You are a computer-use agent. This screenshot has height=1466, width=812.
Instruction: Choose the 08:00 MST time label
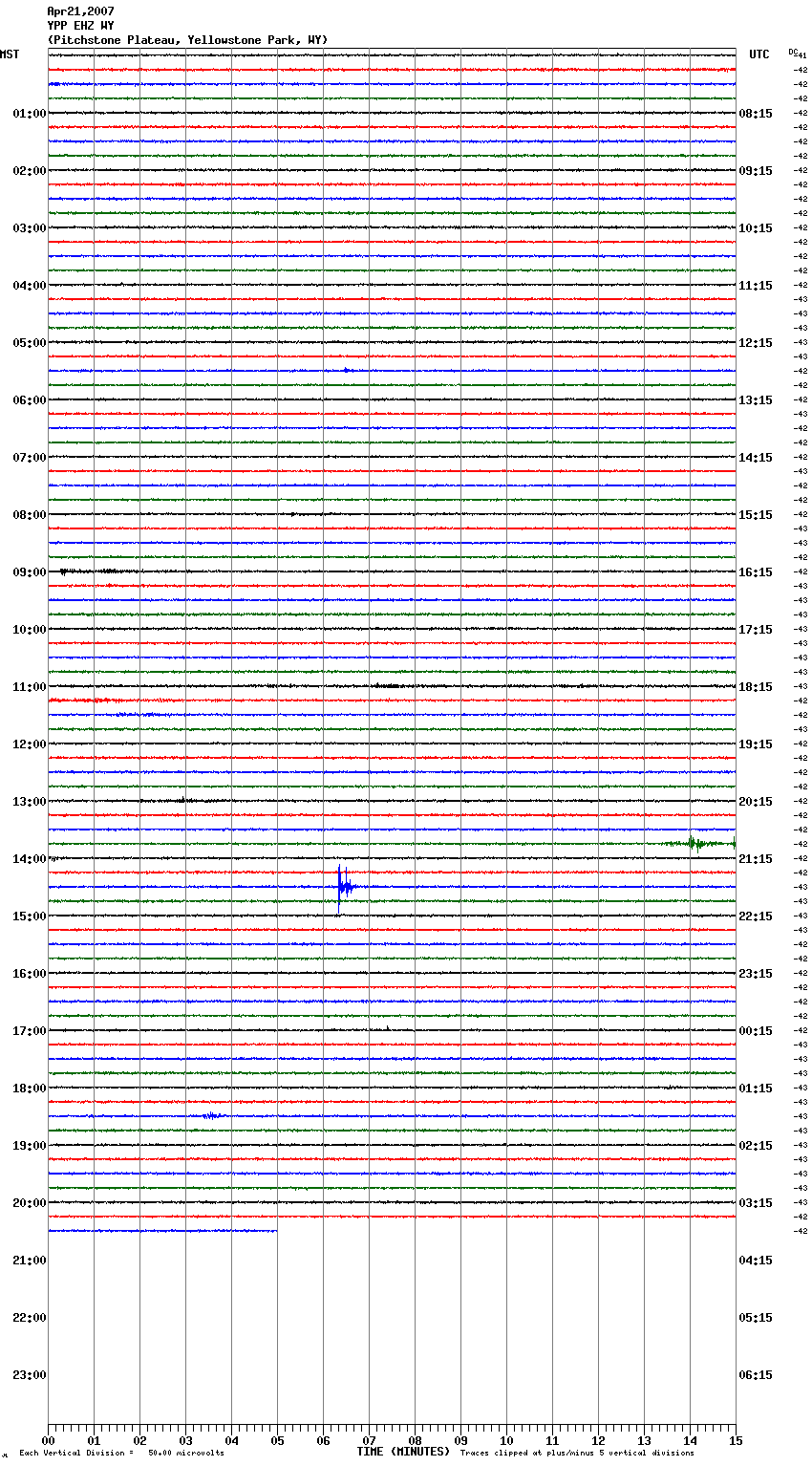[30, 515]
